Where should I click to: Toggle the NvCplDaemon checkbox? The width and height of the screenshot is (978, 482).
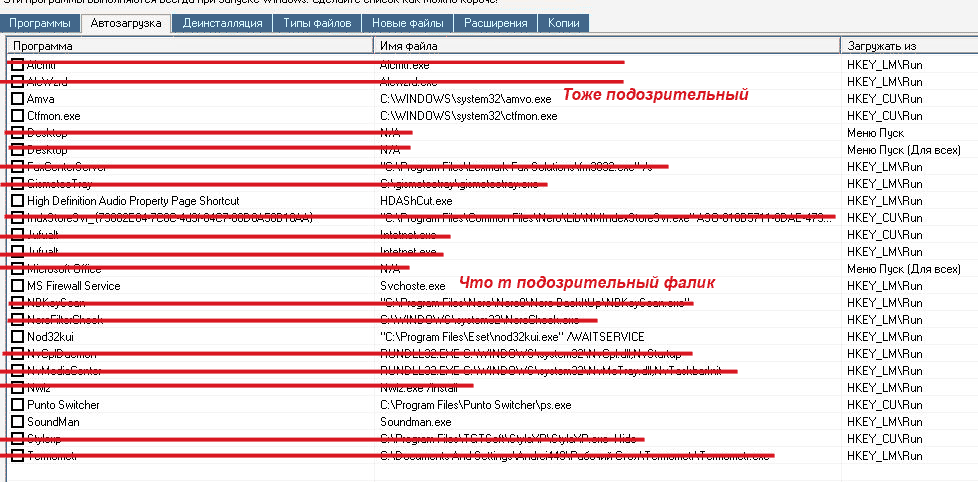(x=17, y=354)
